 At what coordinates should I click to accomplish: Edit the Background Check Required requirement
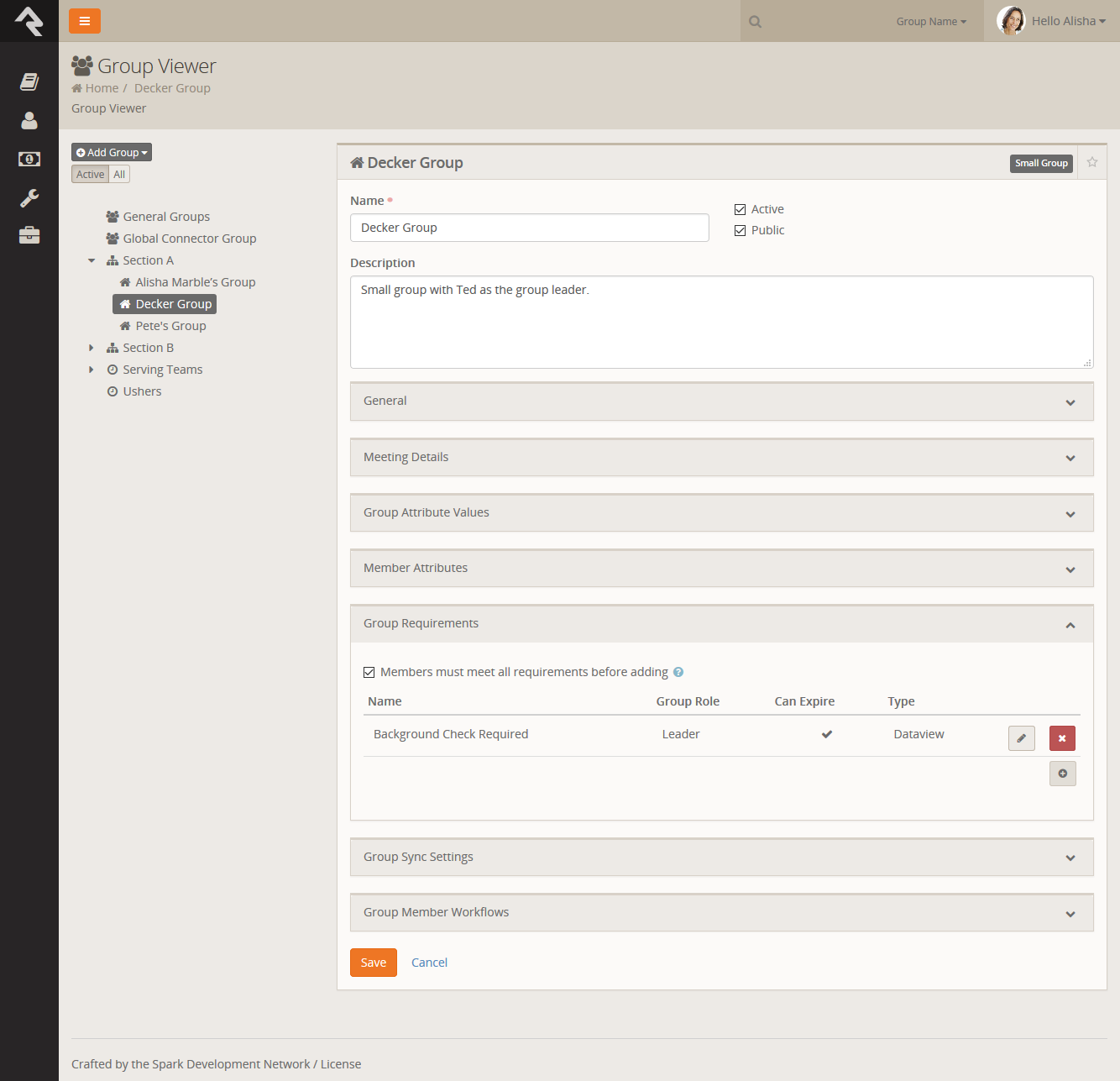(1021, 738)
